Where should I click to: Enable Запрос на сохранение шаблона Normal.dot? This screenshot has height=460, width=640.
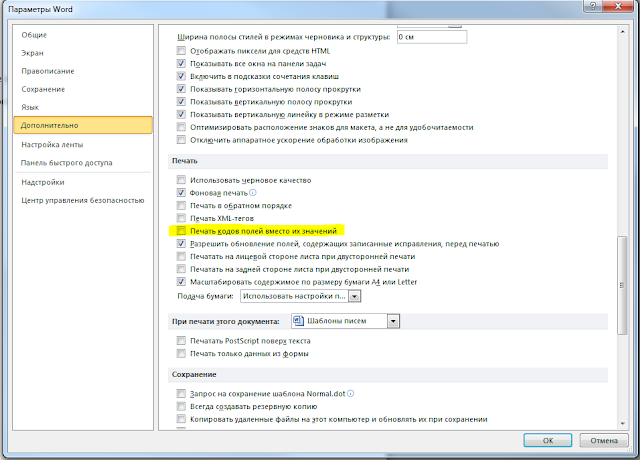coord(181,393)
